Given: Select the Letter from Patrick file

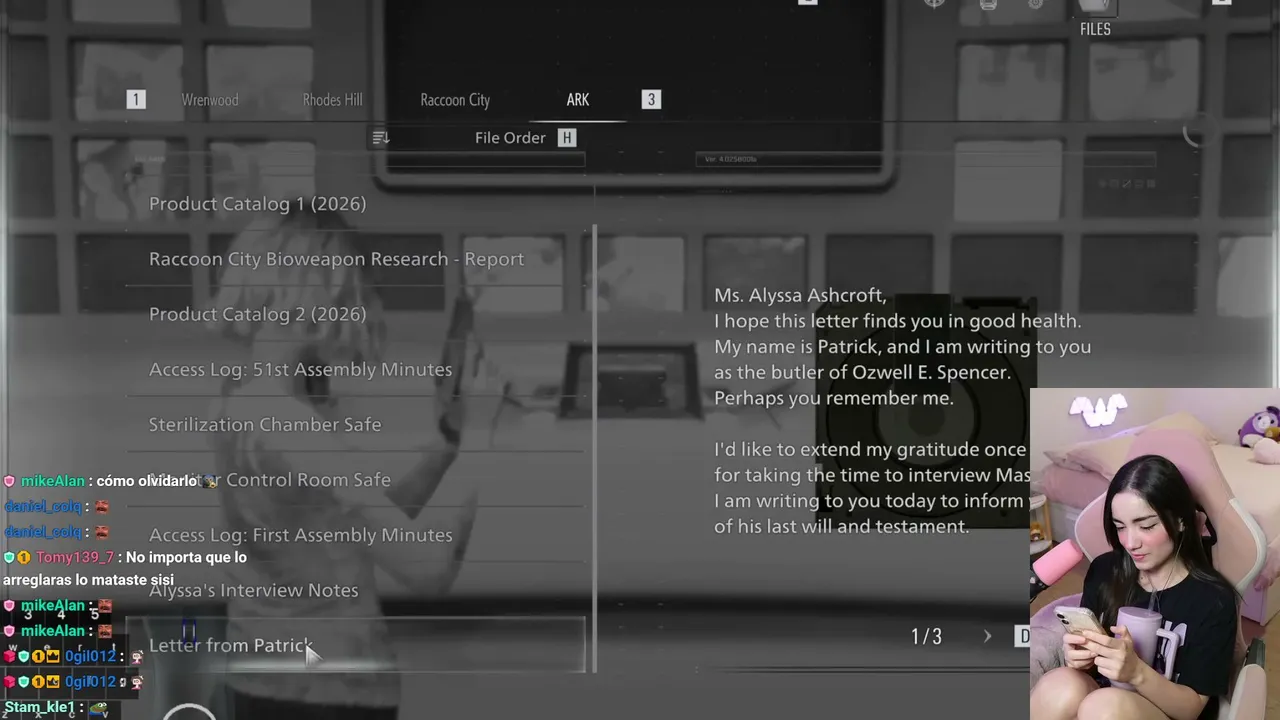Looking at the screenshot, I should click(x=355, y=645).
